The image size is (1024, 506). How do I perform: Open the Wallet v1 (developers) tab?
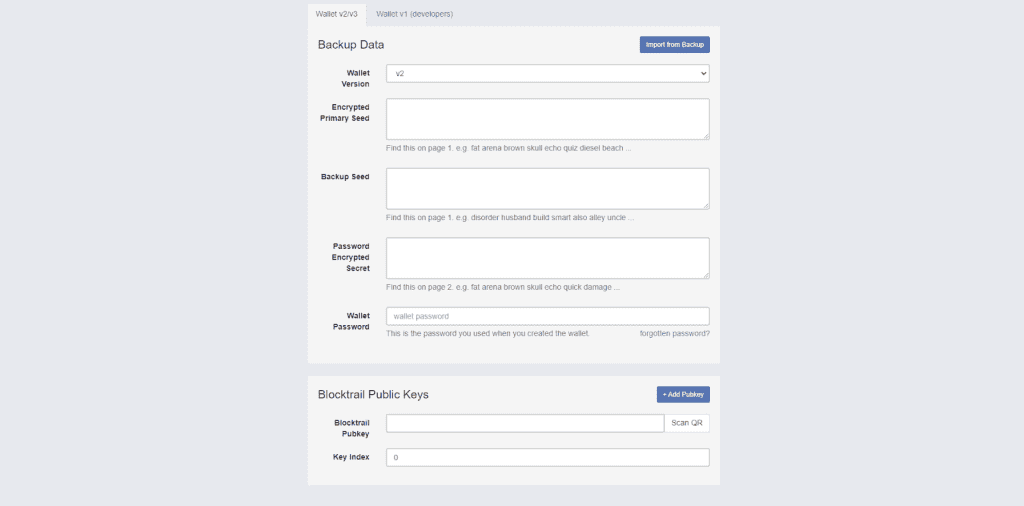coord(414,14)
